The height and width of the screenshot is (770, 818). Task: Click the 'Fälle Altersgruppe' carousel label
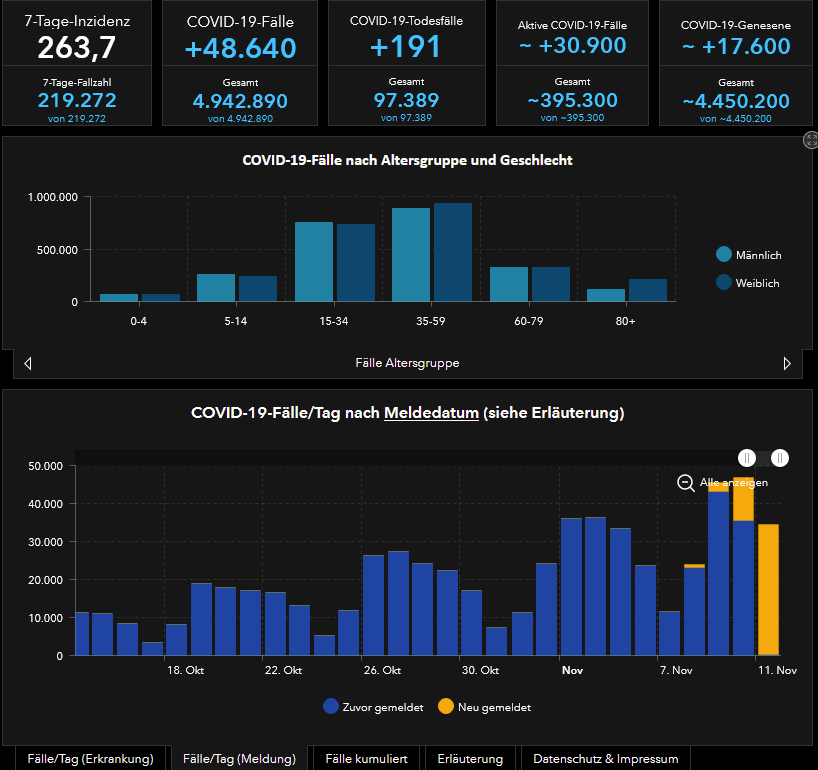click(x=407, y=363)
